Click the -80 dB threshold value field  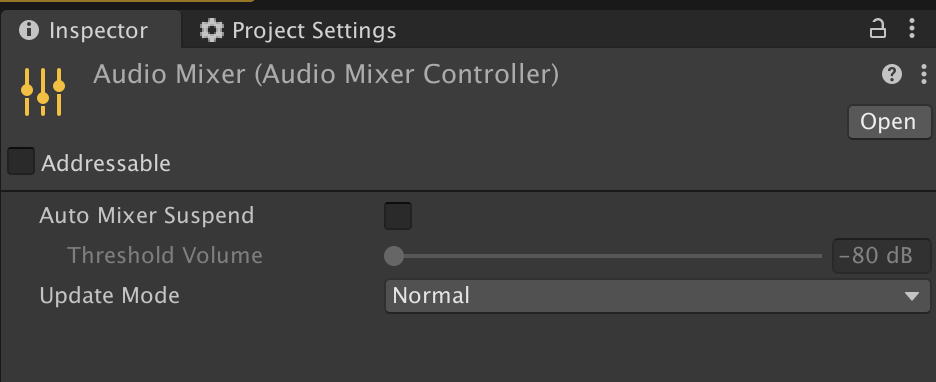click(882, 256)
